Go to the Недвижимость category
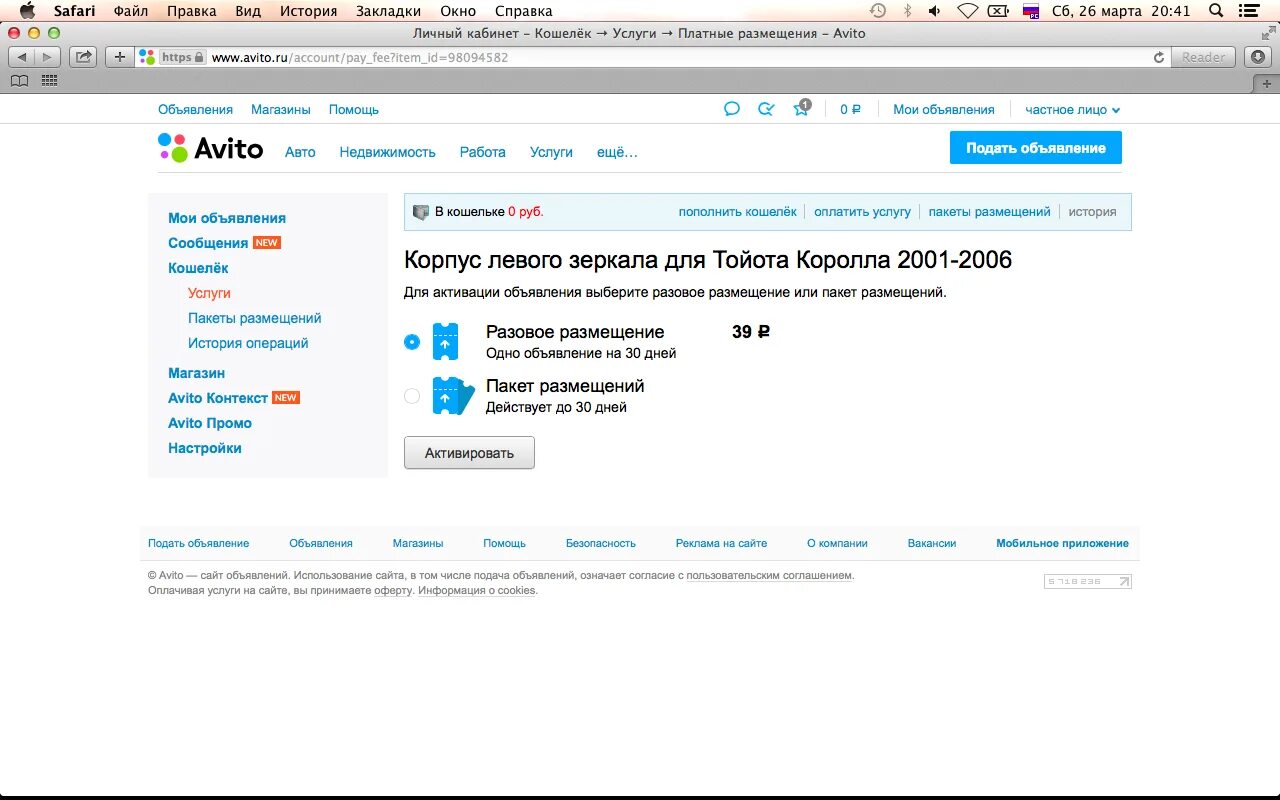Screen dimensions: 1280x800 [x=387, y=152]
